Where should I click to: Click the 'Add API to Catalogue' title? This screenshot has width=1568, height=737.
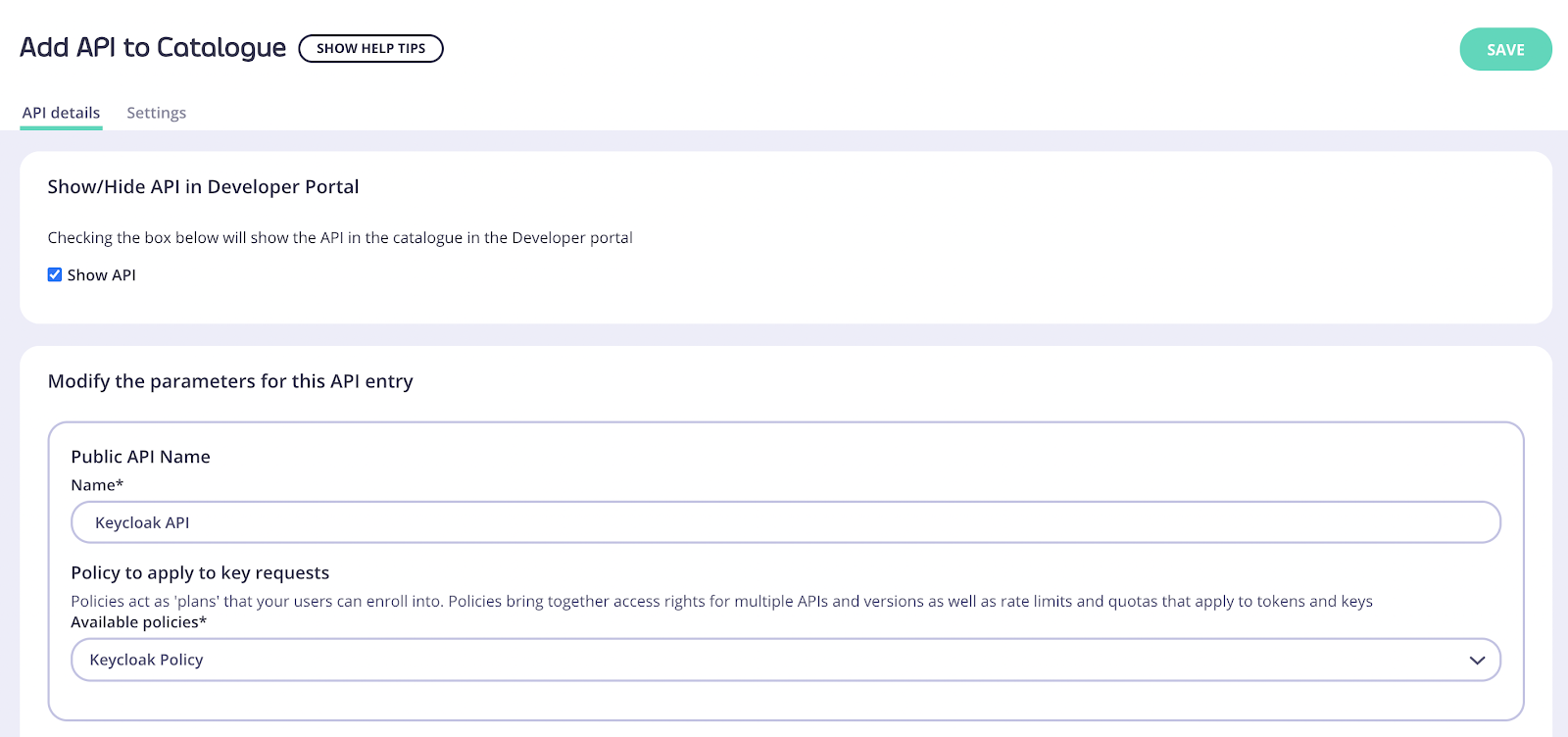point(153,47)
